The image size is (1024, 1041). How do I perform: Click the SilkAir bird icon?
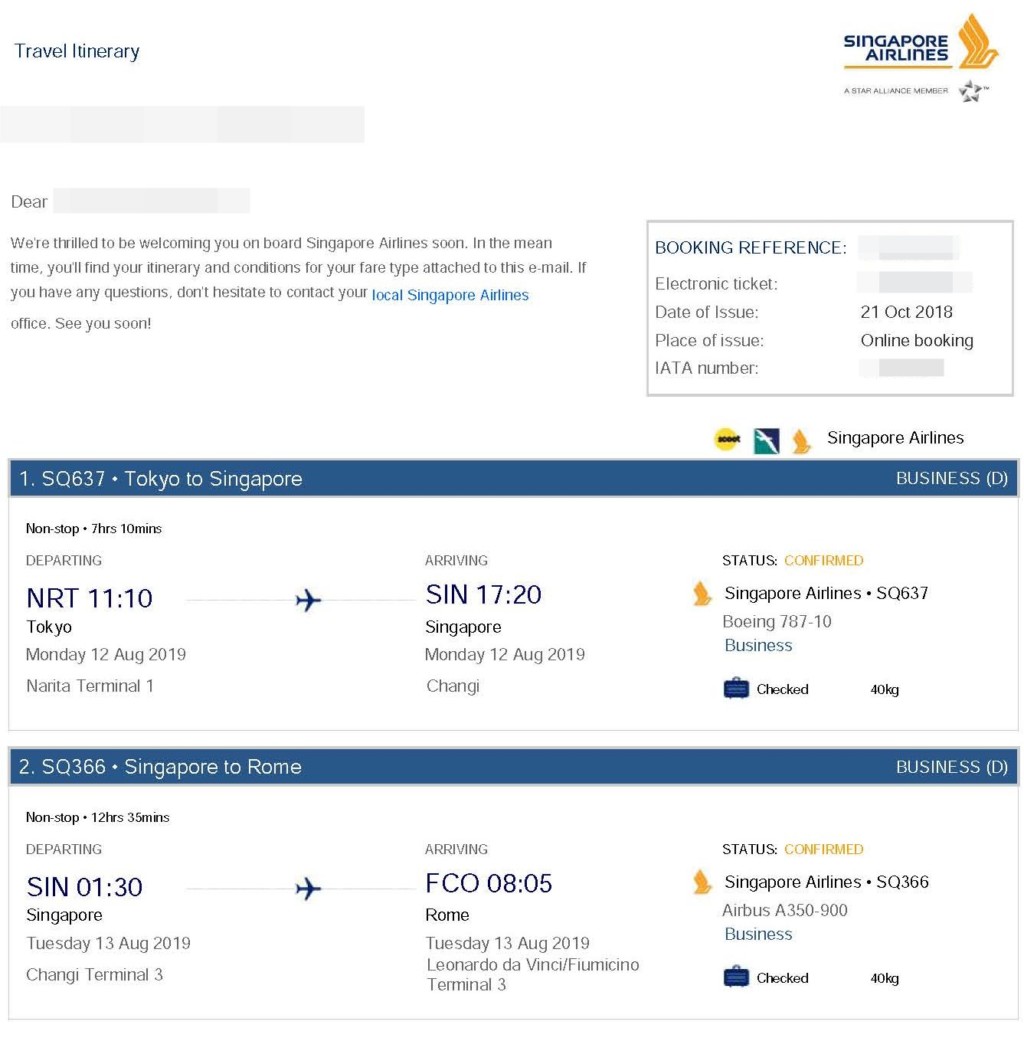click(766, 440)
